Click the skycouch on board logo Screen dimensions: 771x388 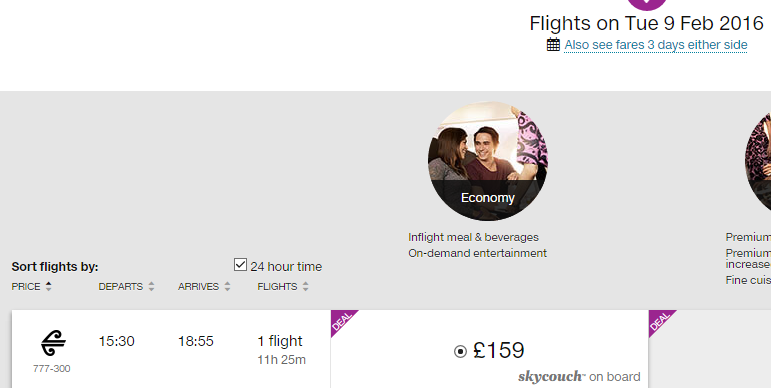(x=579, y=377)
